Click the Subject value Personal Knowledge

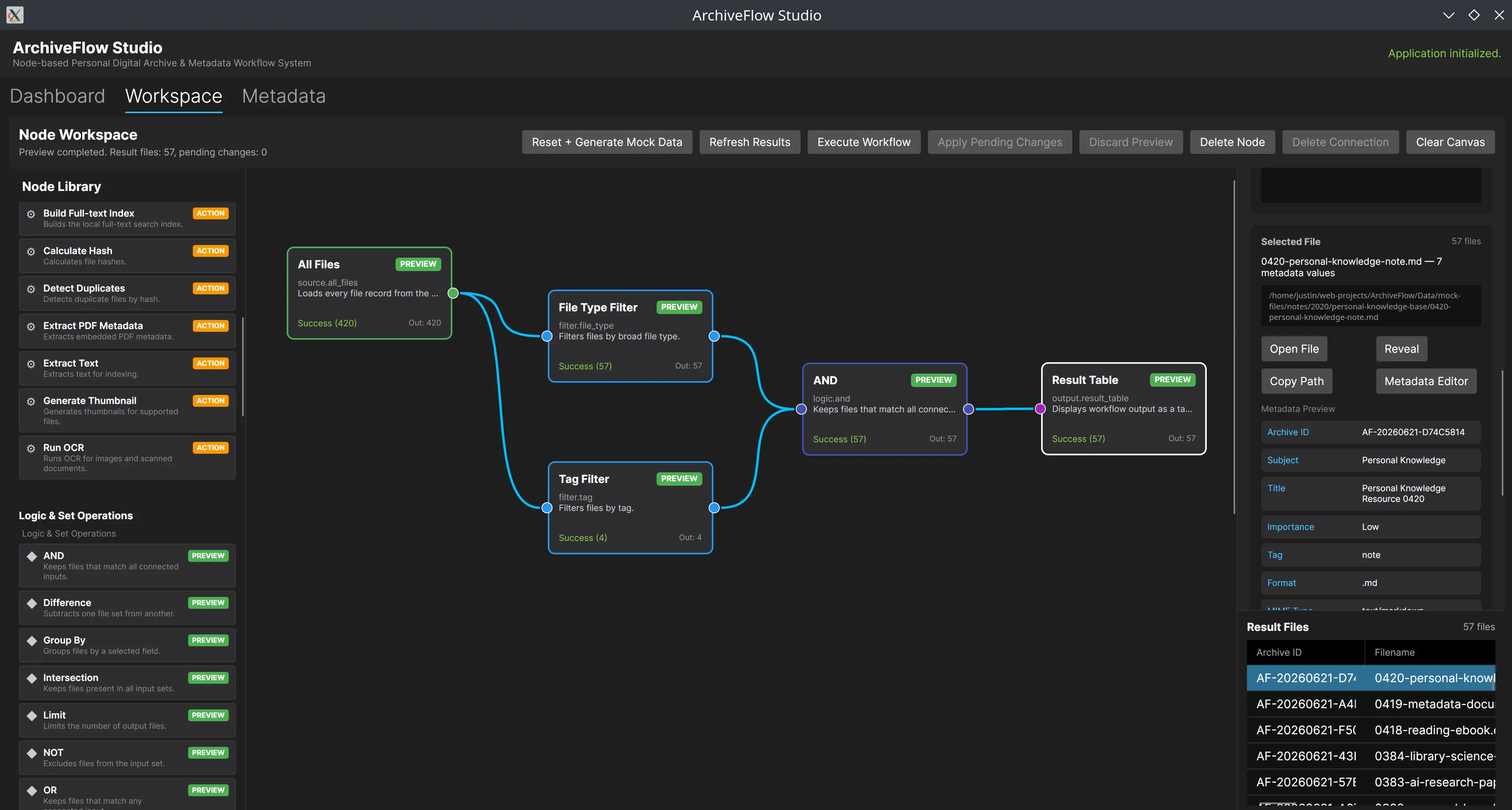(1404, 460)
